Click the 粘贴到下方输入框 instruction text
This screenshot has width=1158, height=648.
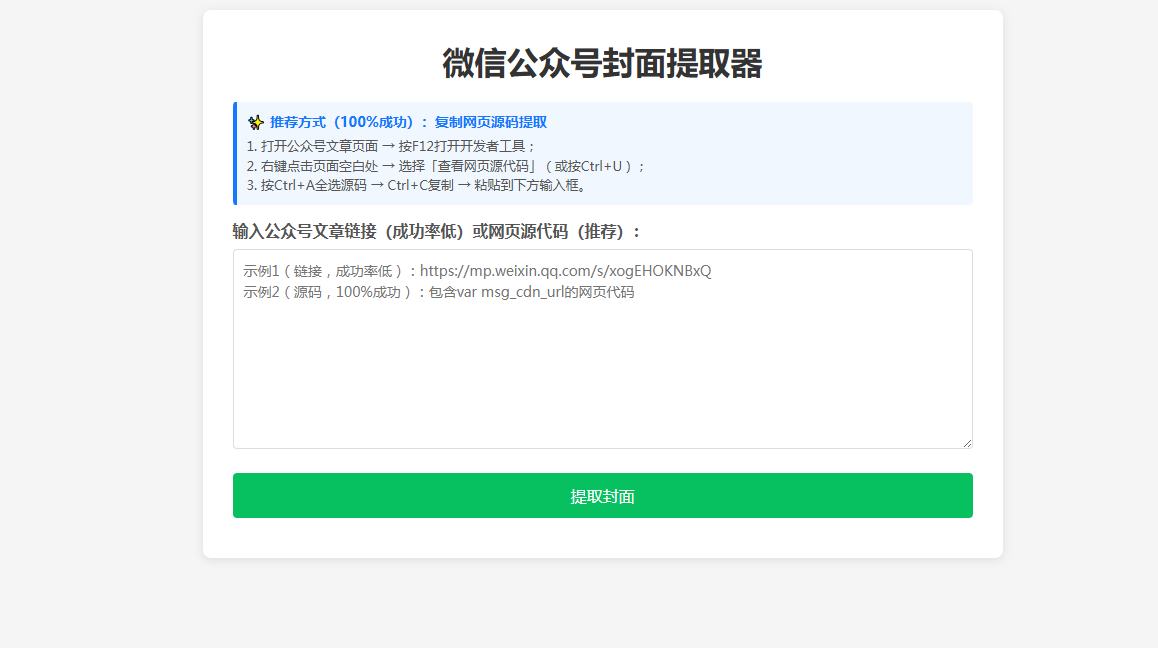click(530, 186)
